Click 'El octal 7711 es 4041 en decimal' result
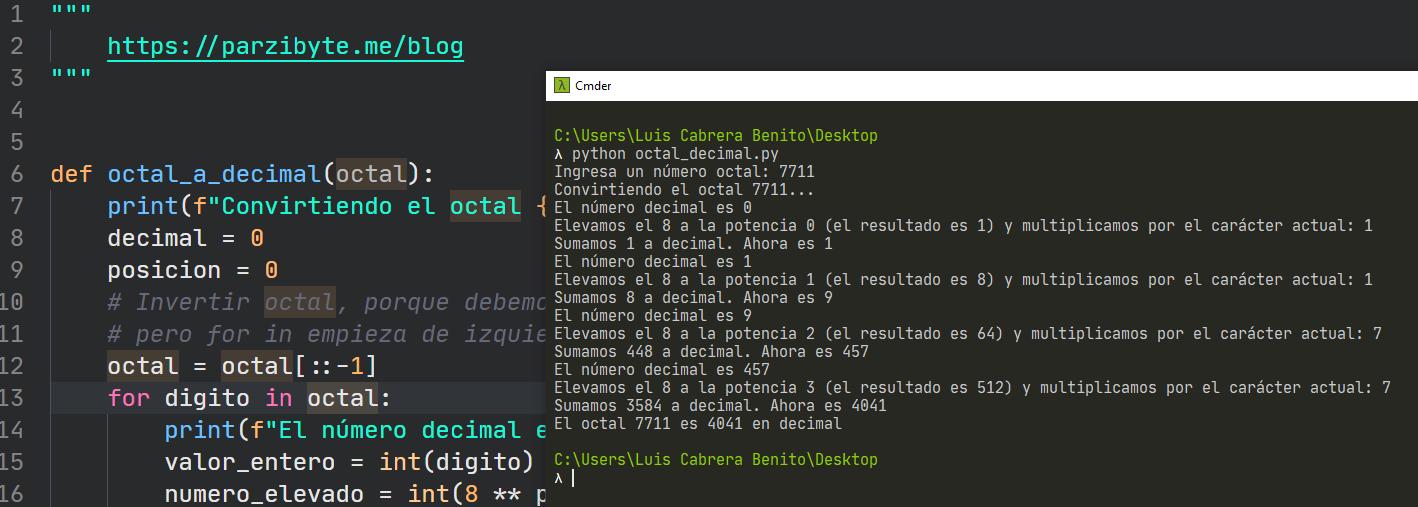 click(x=698, y=423)
